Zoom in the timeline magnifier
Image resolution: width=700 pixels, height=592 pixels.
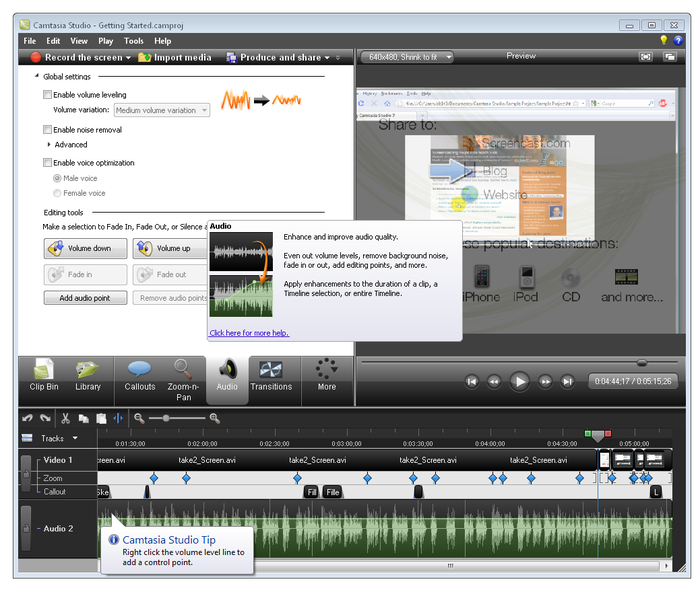pos(215,418)
